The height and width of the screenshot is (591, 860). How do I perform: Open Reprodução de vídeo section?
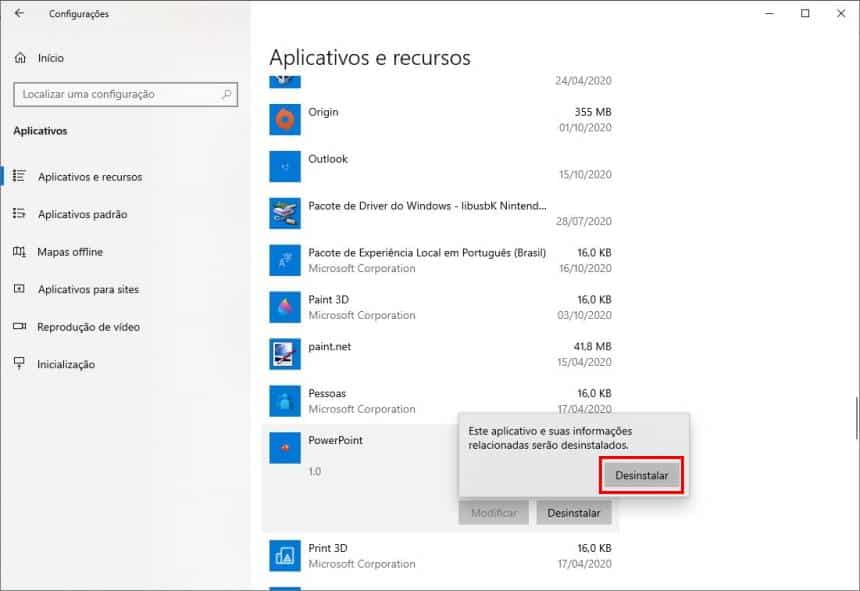pyautogui.click(x=88, y=327)
